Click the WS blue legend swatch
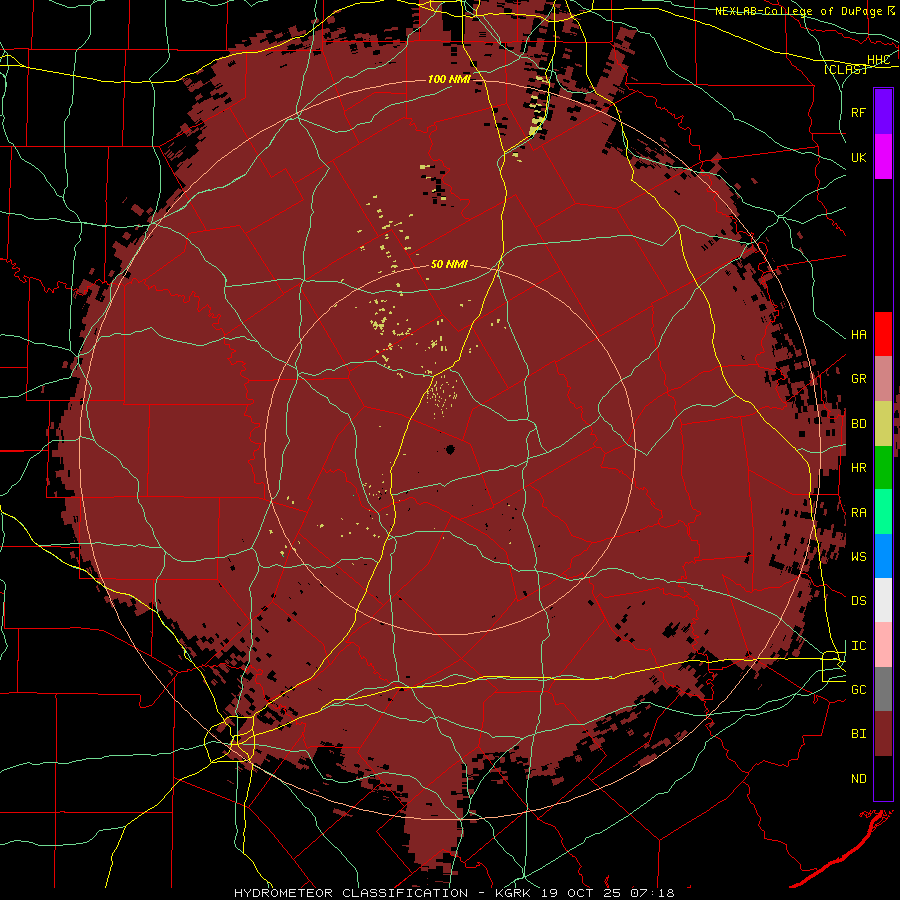This screenshot has width=900, height=900. click(883, 556)
